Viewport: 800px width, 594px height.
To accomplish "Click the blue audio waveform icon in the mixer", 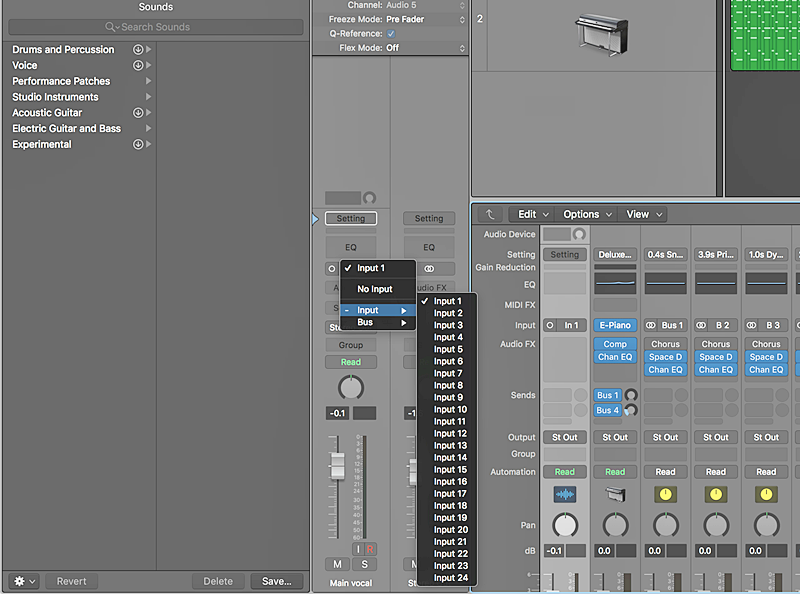I will (565, 494).
